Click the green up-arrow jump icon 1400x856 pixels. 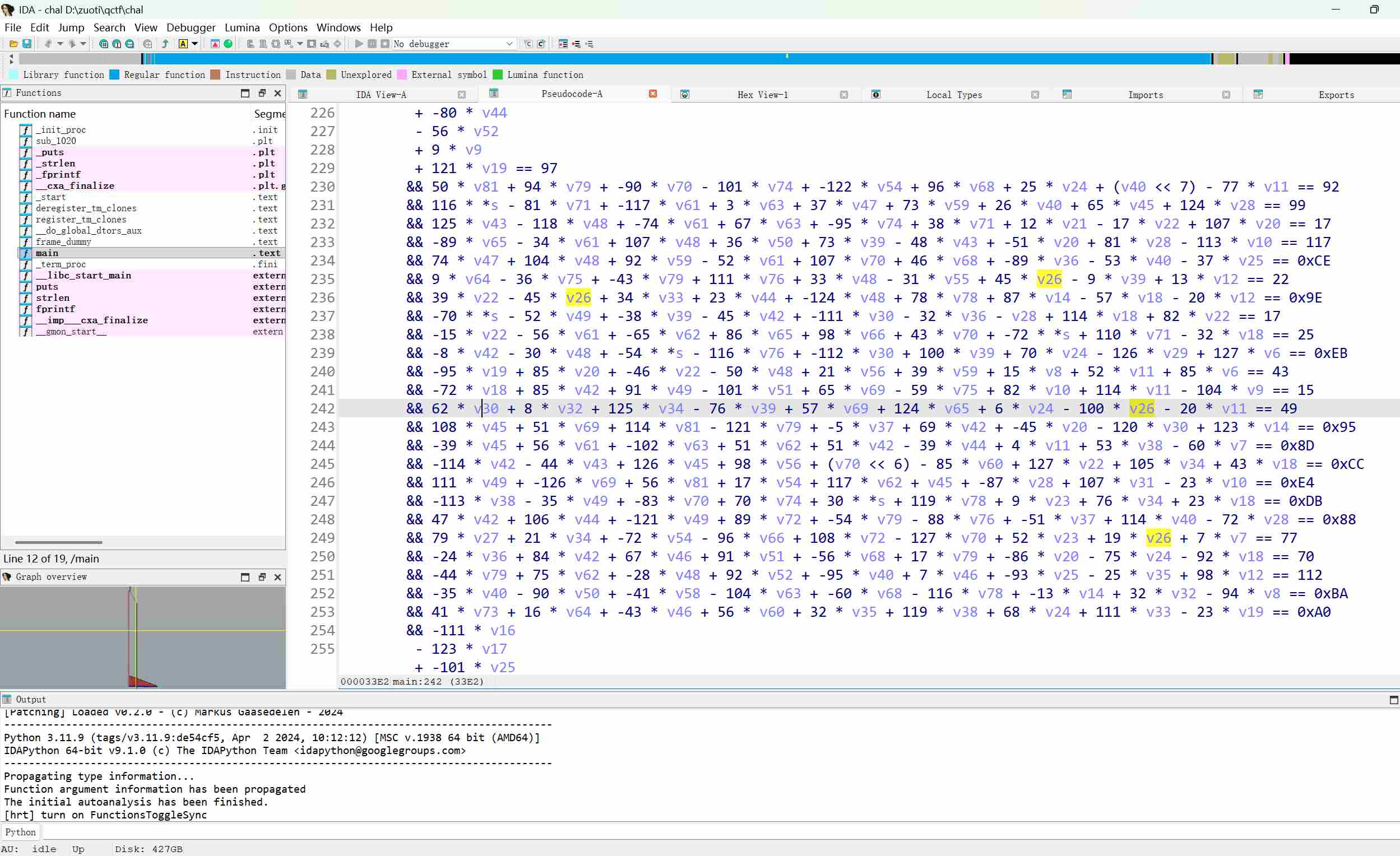[x=165, y=44]
